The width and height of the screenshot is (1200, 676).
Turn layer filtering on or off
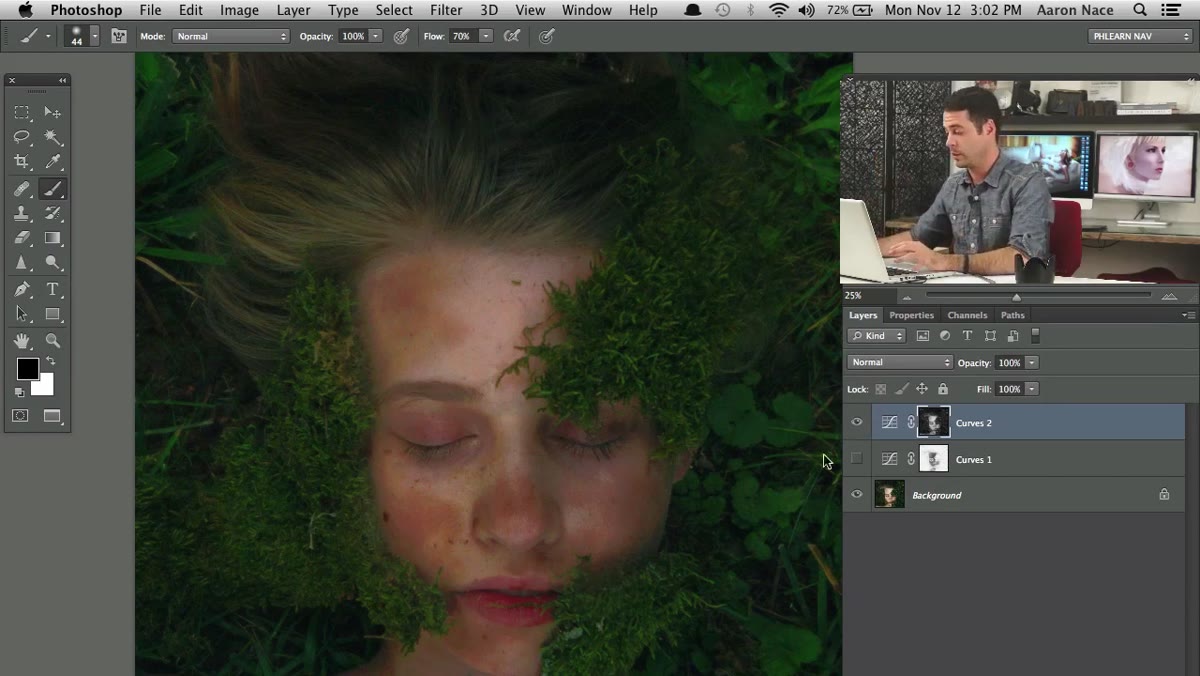pos(1035,336)
